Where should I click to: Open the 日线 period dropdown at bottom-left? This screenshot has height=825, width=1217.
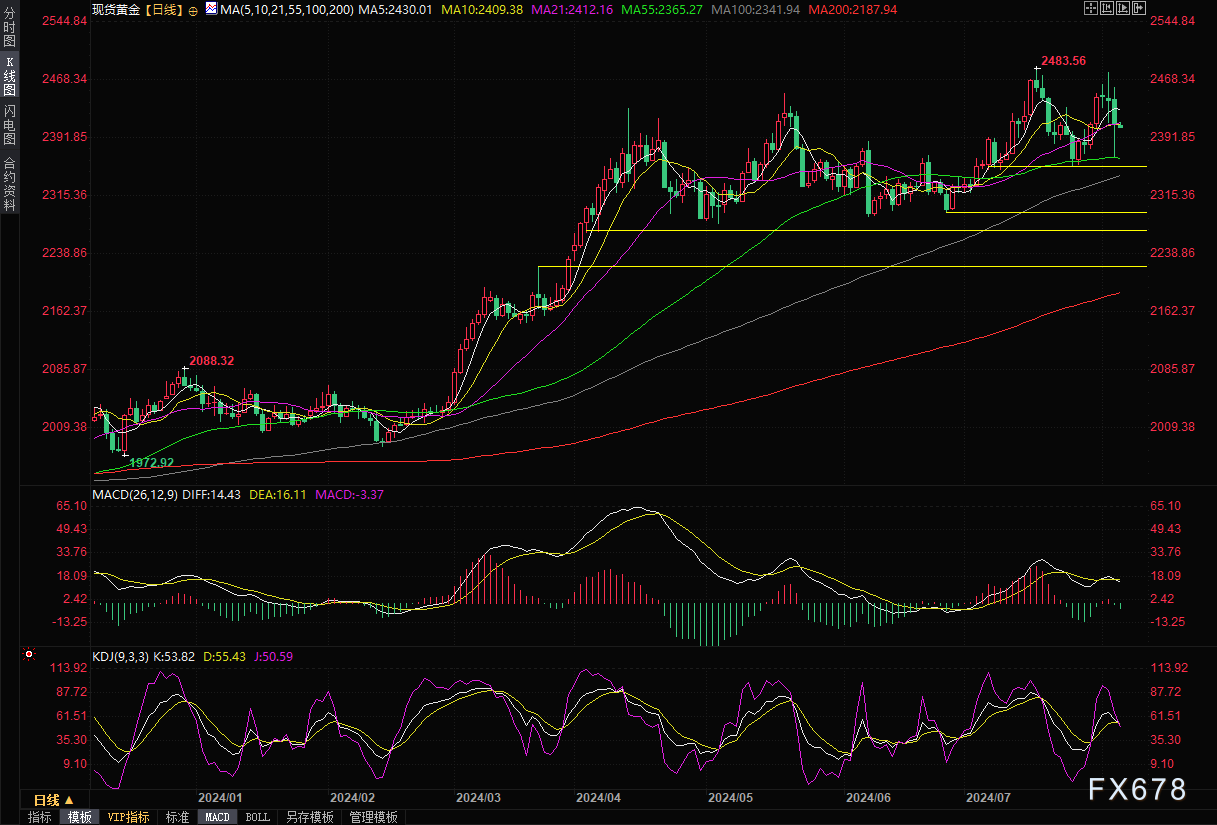click(54, 799)
